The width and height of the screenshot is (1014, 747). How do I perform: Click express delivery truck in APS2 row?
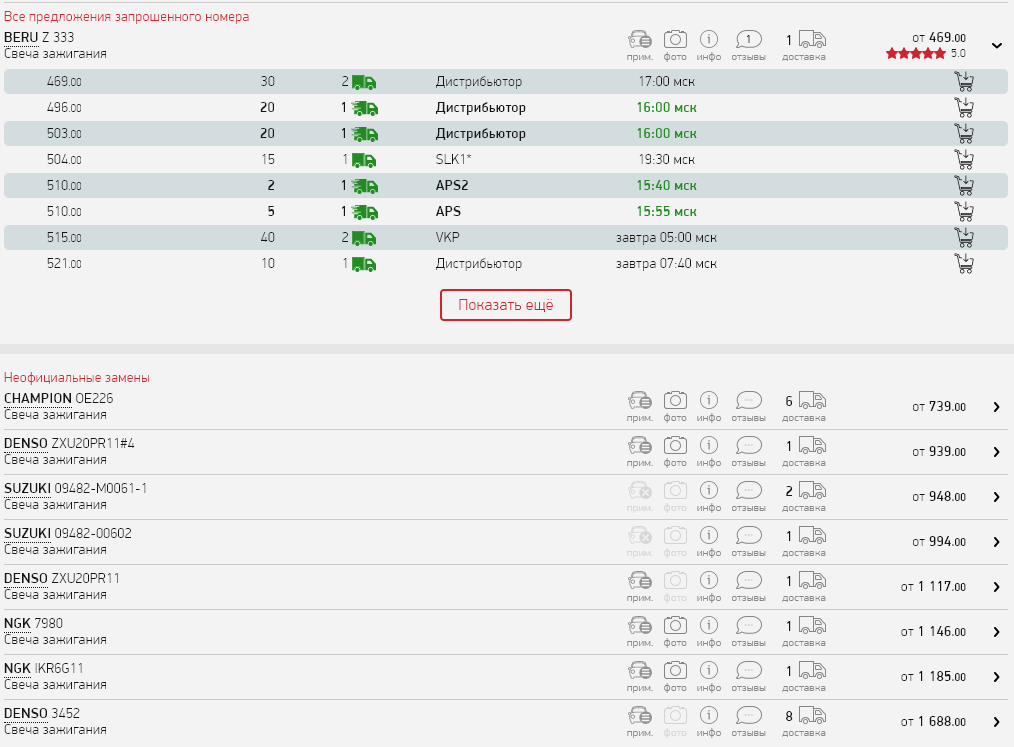point(365,186)
